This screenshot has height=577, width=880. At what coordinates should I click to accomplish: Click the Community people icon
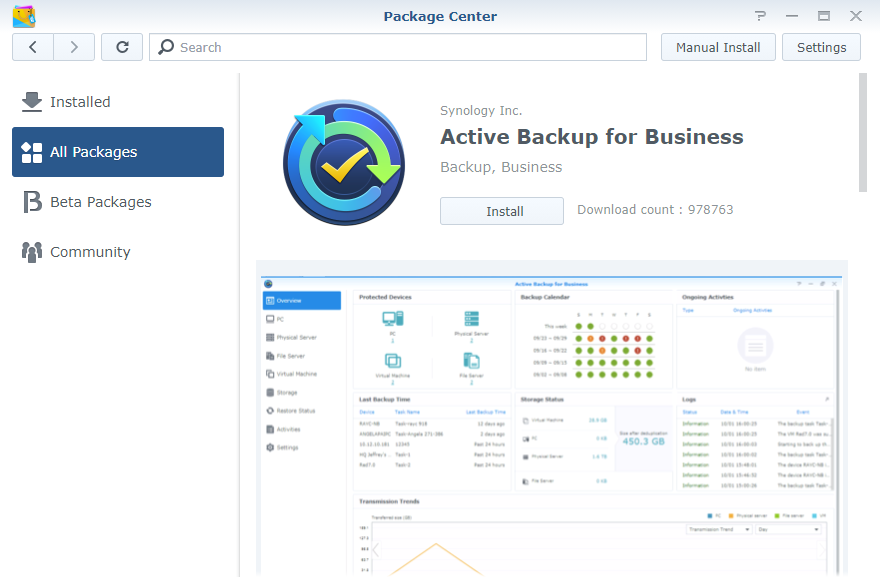32,252
